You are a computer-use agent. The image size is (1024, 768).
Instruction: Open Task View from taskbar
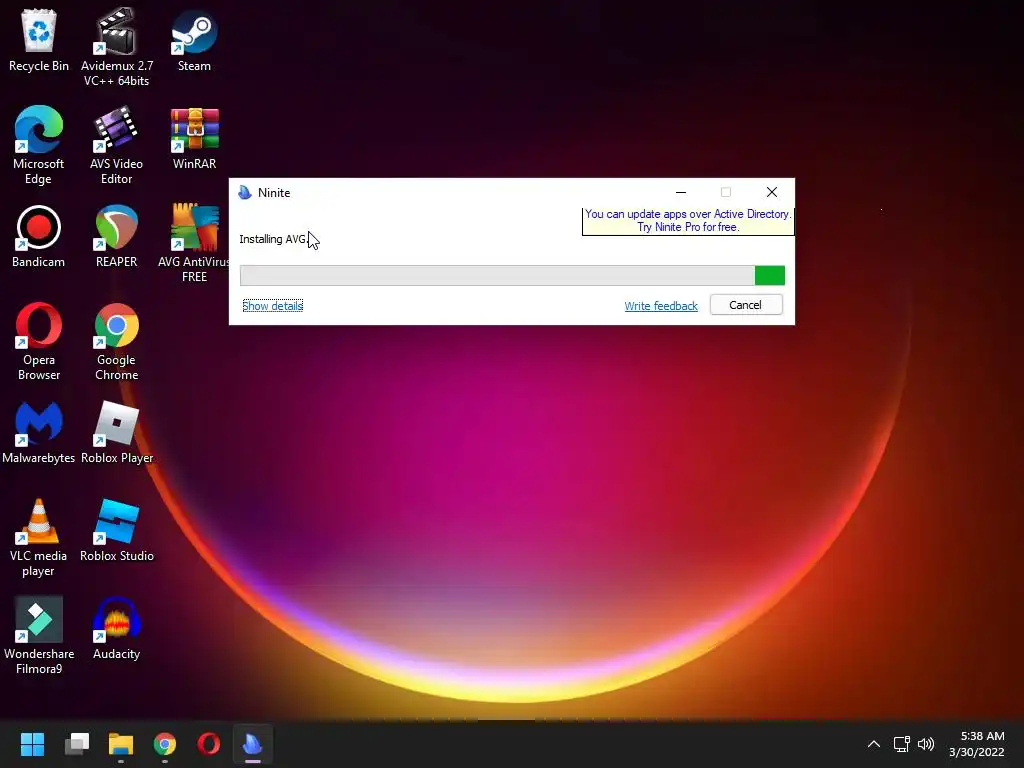pyautogui.click(x=77, y=744)
